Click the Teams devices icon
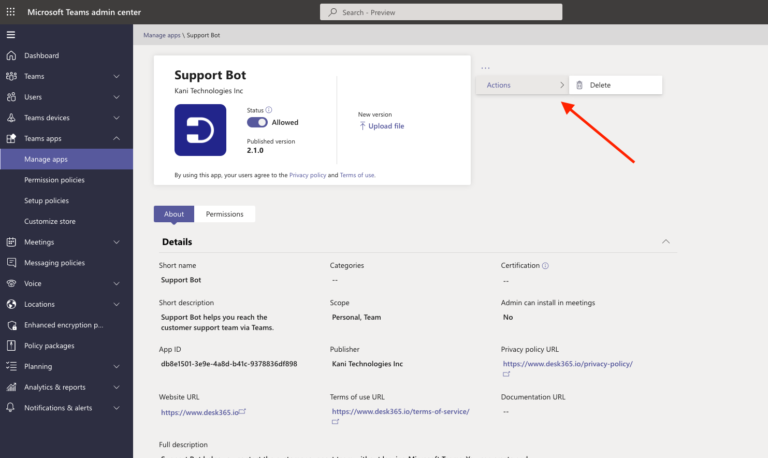Viewport: 768px width, 458px height. click(11, 118)
